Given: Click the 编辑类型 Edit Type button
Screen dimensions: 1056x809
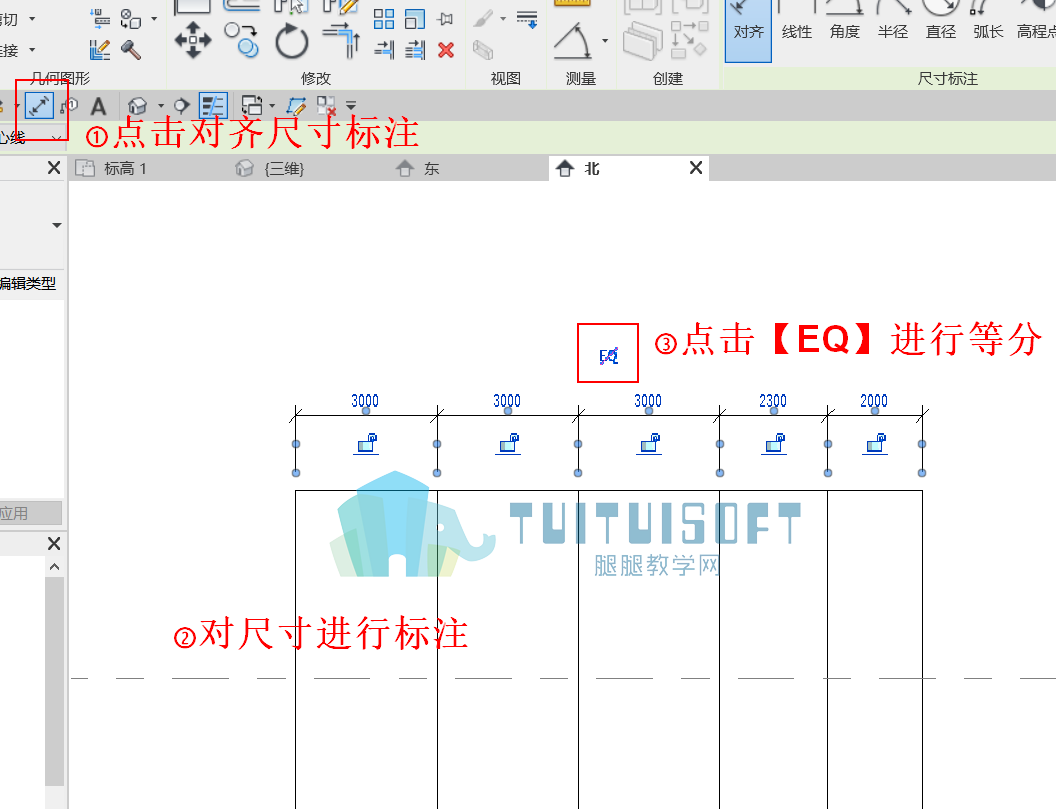Looking at the screenshot, I should point(28,284).
